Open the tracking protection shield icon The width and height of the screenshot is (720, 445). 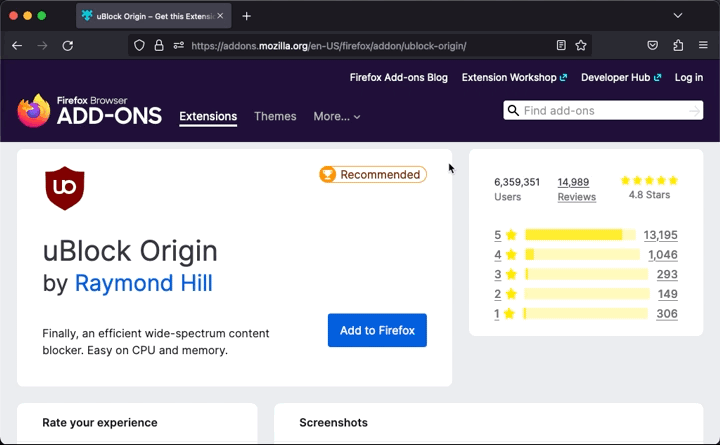click(139, 45)
